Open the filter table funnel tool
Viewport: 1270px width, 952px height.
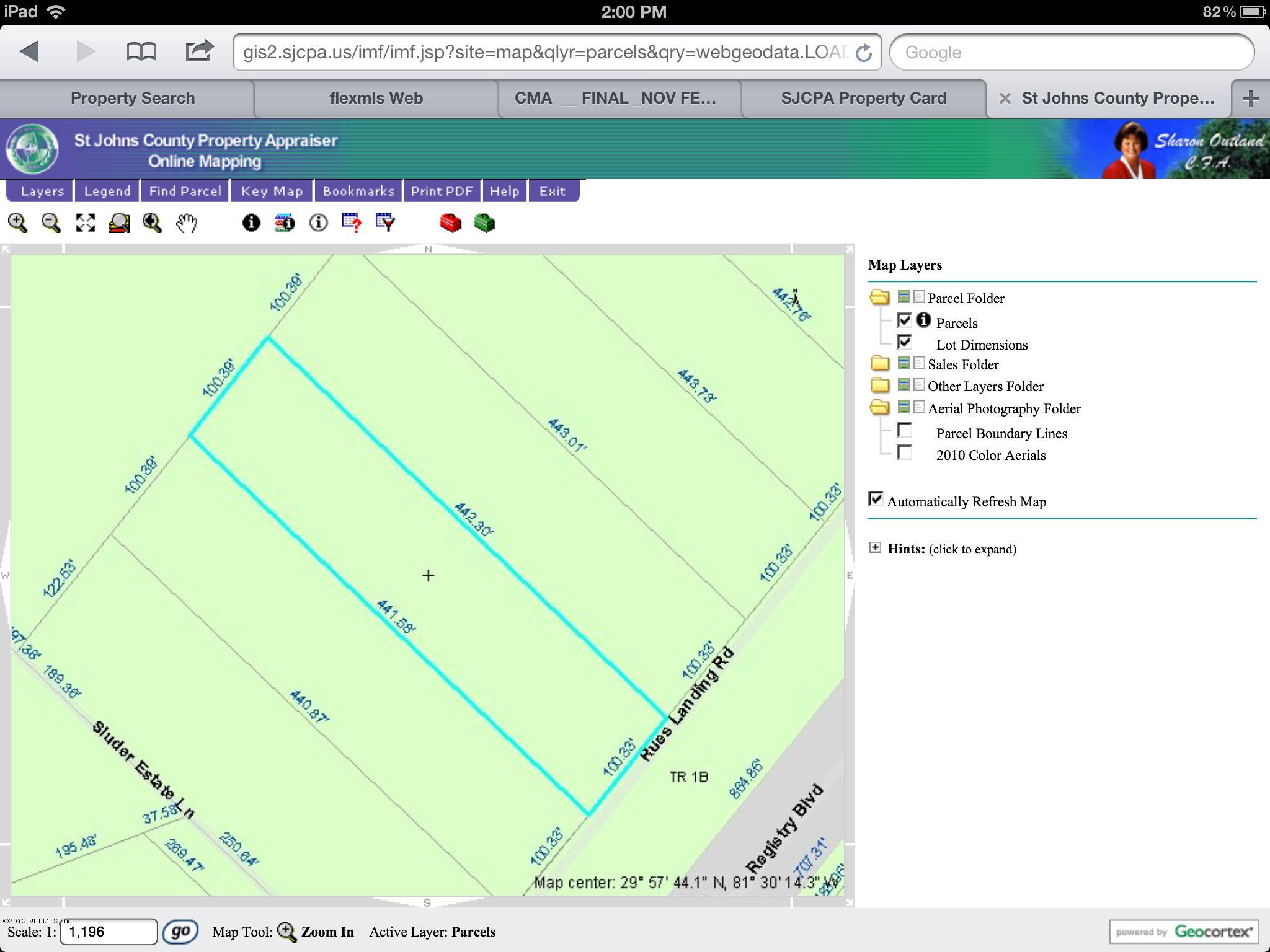385,223
